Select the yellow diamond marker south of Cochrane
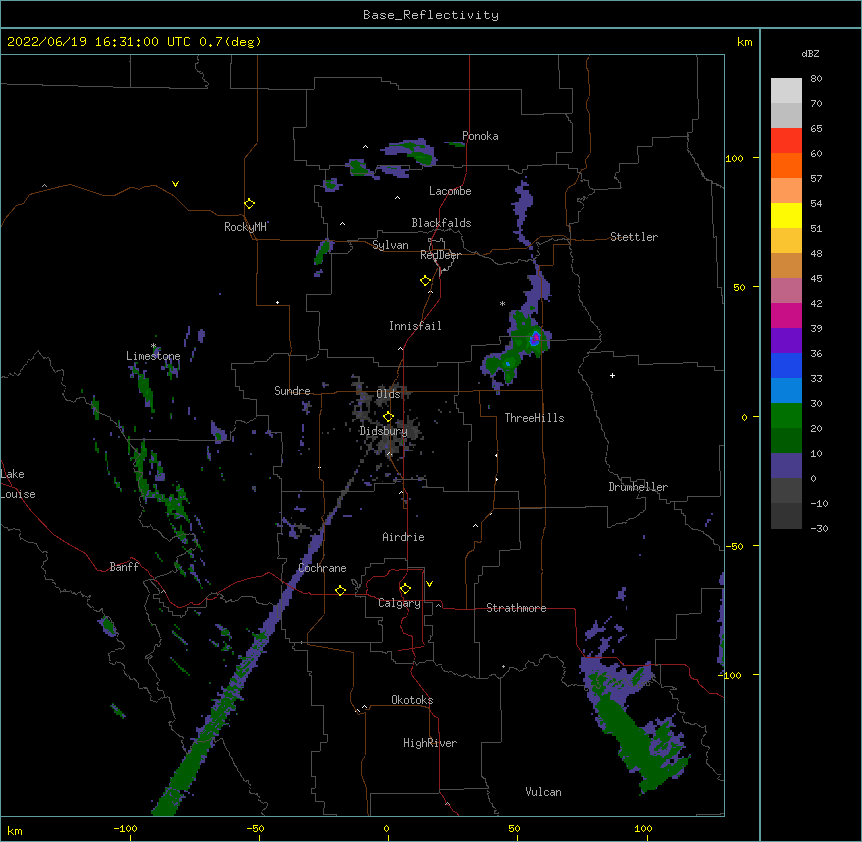Screen dimensions: 862x842 tap(340, 590)
